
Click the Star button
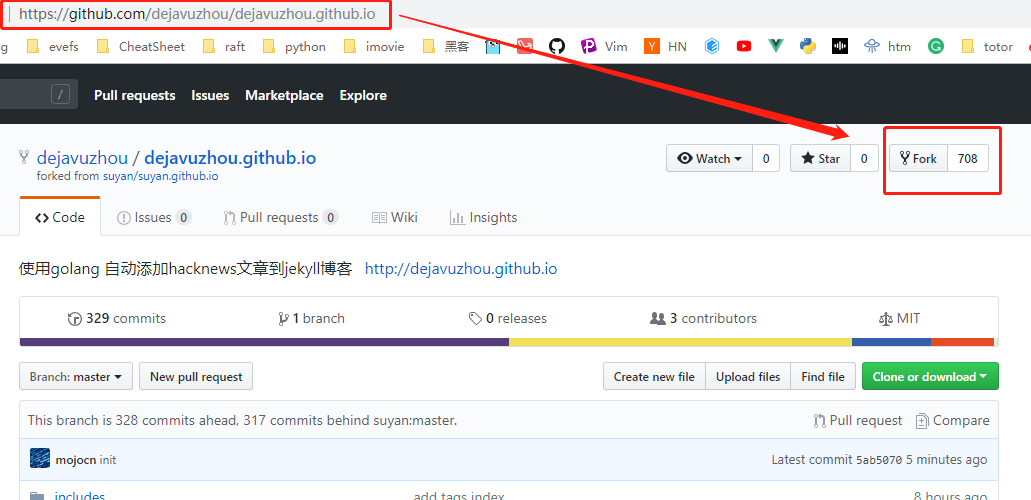[x=820, y=159]
